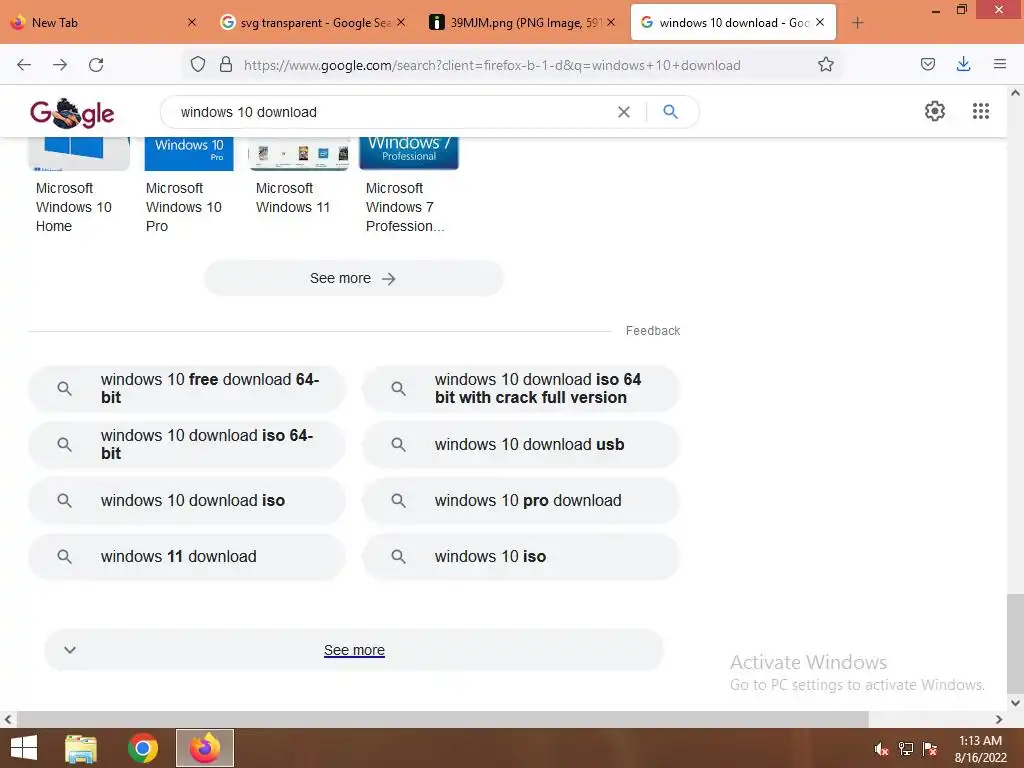The width and height of the screenshot is (1024, 768).
Task: Reload the current page
Action: point(96,65)
